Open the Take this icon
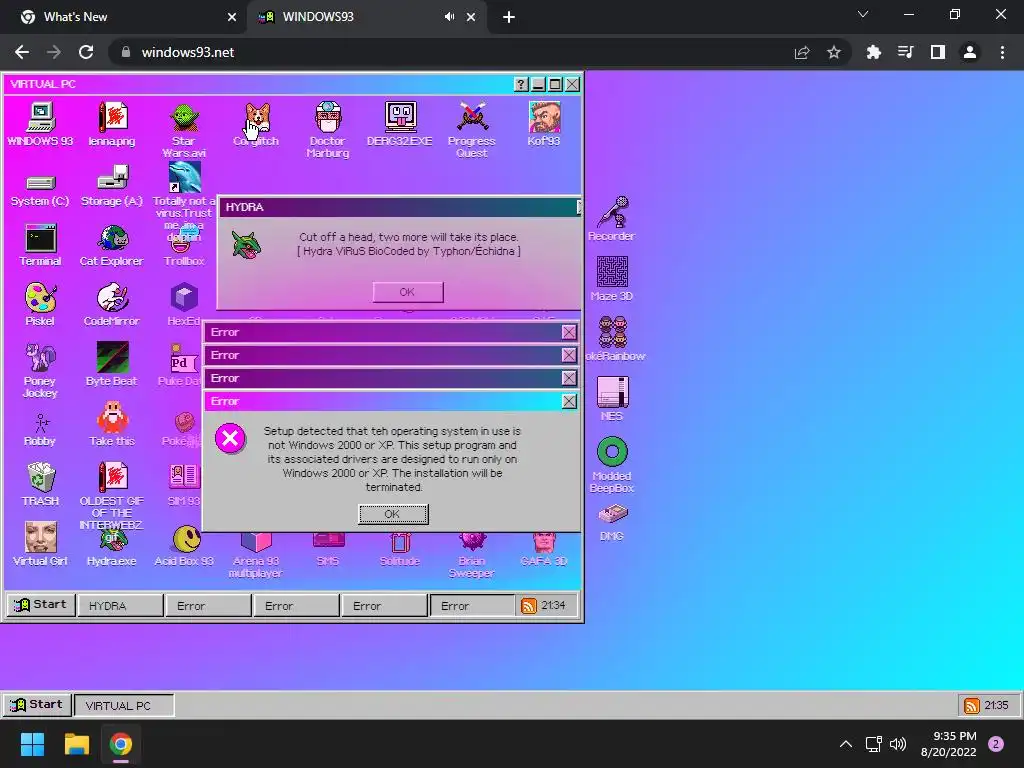Viewport: 1024px width, 768px height. [x=112, y=418]
